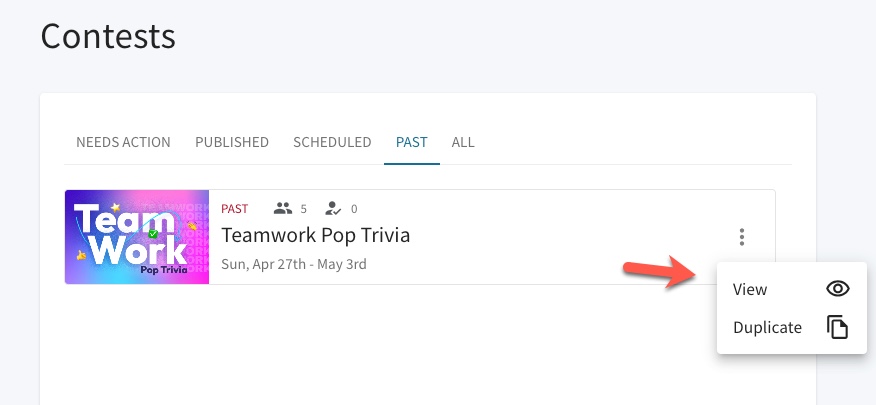
Task: Show the All contests tab
Action: [463, 142]
